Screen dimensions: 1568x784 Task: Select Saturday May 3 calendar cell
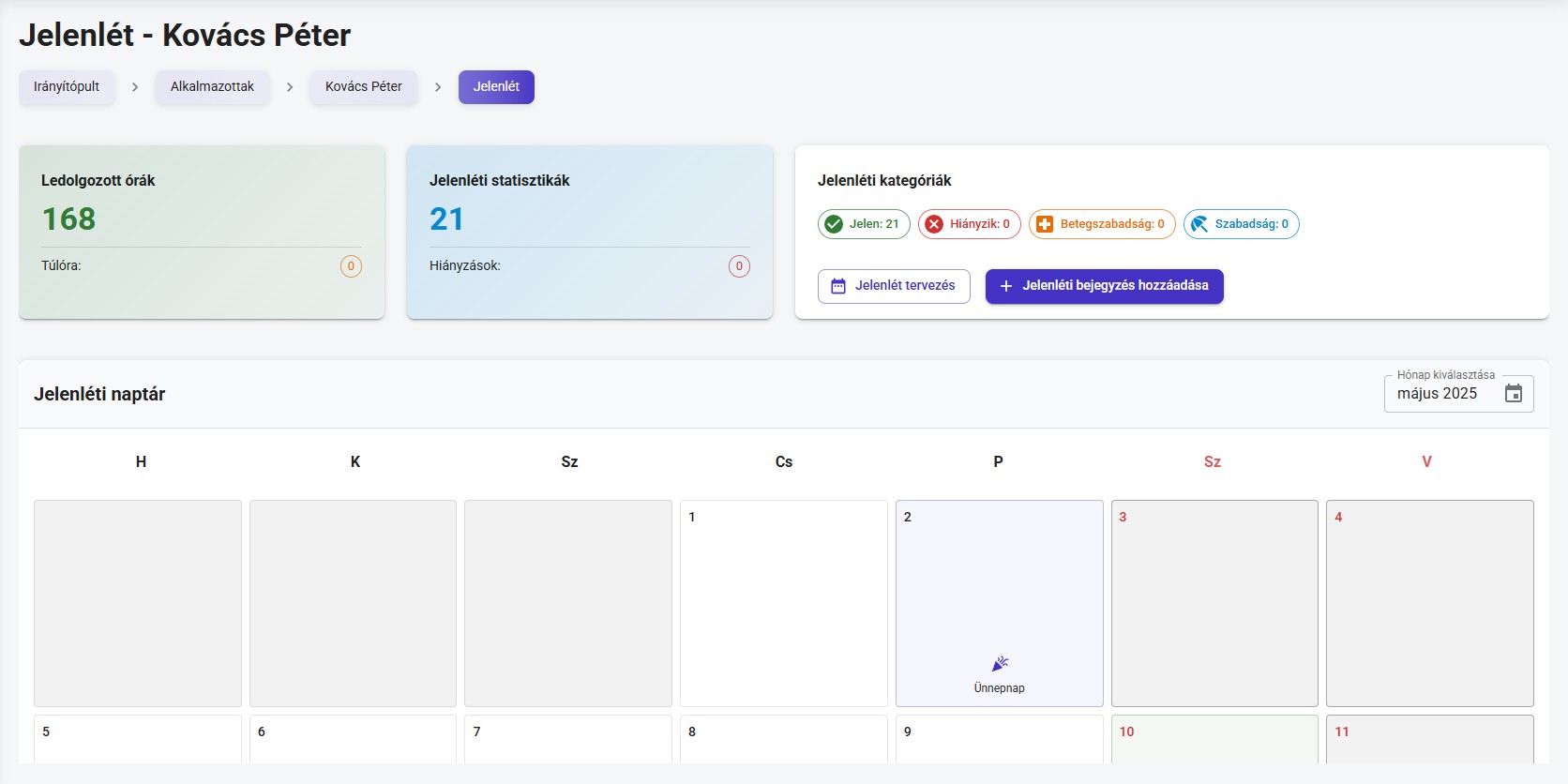1214,603
